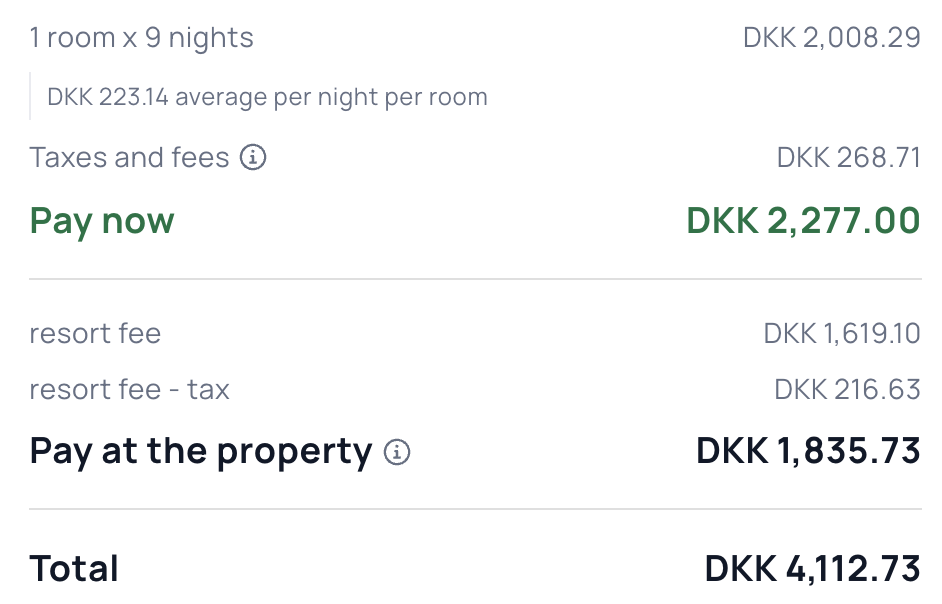The image size is (942, 604).
Task: Click the DKK 2,008.29 room price
Action: (x=831, y=38)
